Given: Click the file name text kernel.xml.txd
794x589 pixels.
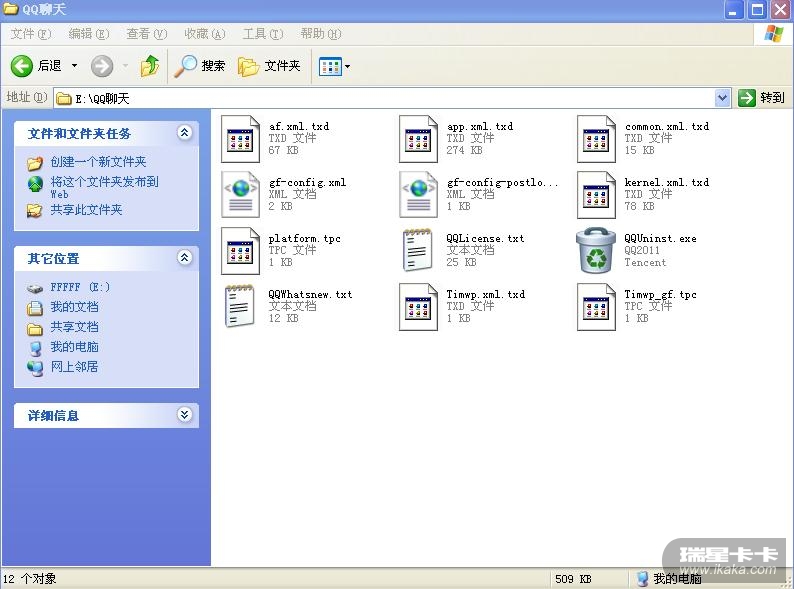Looking at the screenshot, I should (x=667, y=182).
